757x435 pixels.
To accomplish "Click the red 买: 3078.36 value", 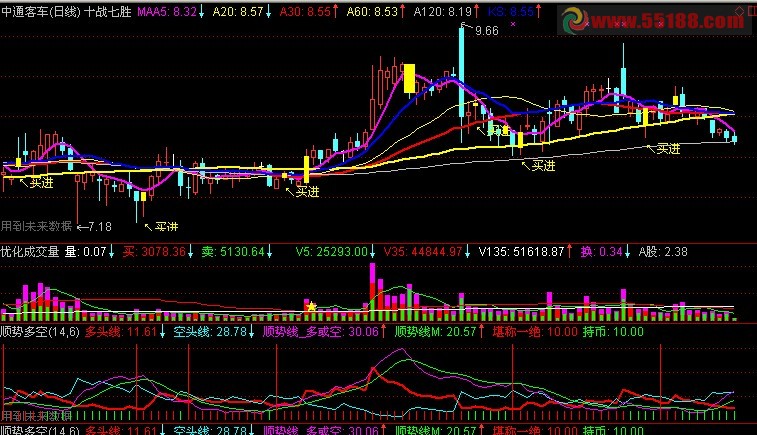I will [x=154, y=252].
